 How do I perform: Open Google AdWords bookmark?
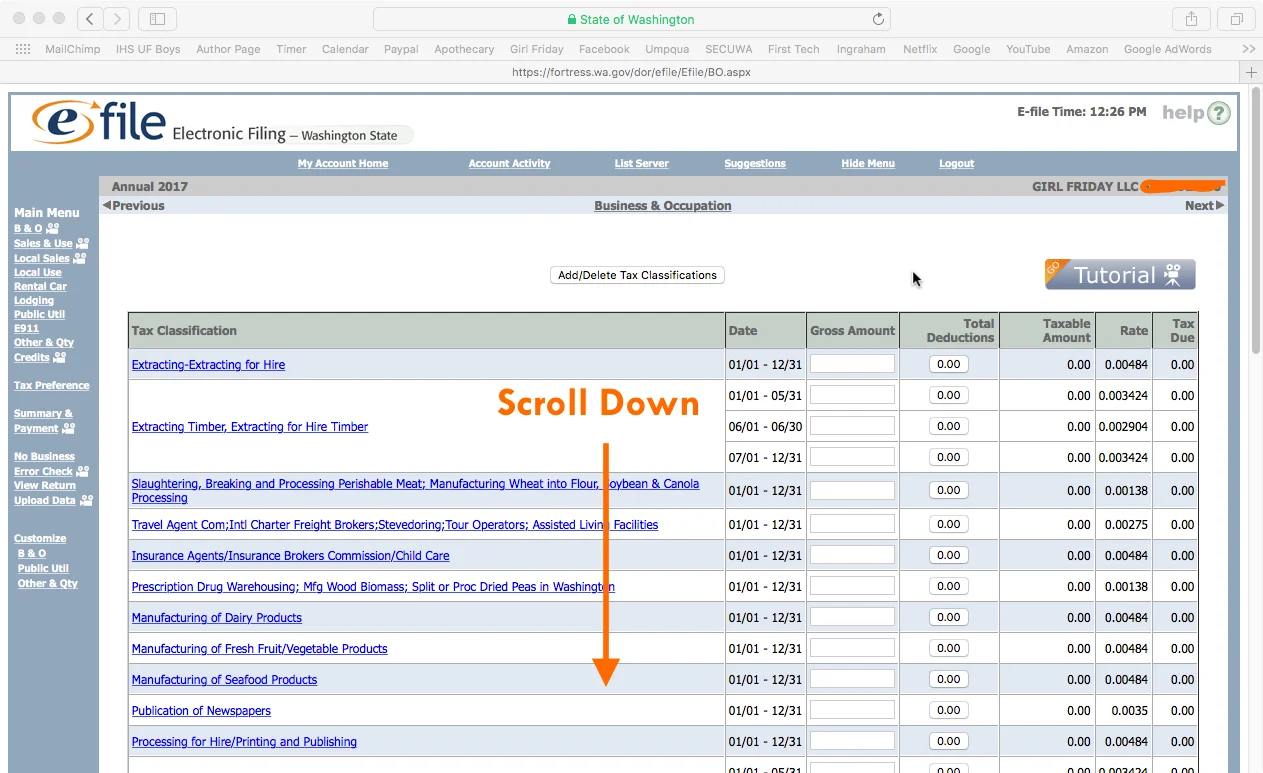1167,49
